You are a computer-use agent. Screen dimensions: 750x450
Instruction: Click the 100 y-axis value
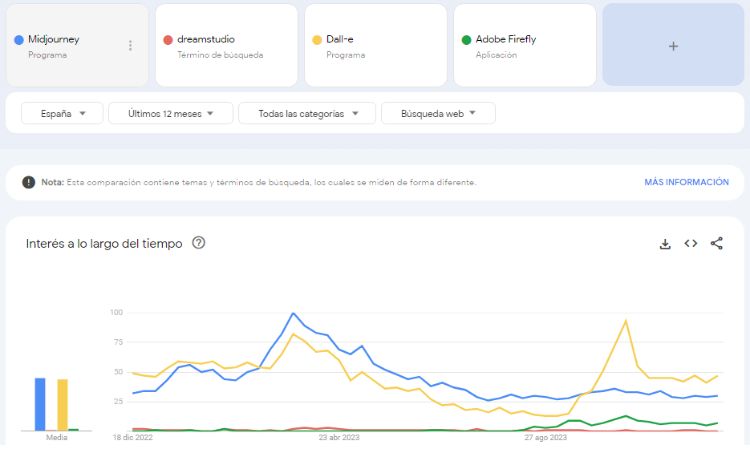point(116,312)
